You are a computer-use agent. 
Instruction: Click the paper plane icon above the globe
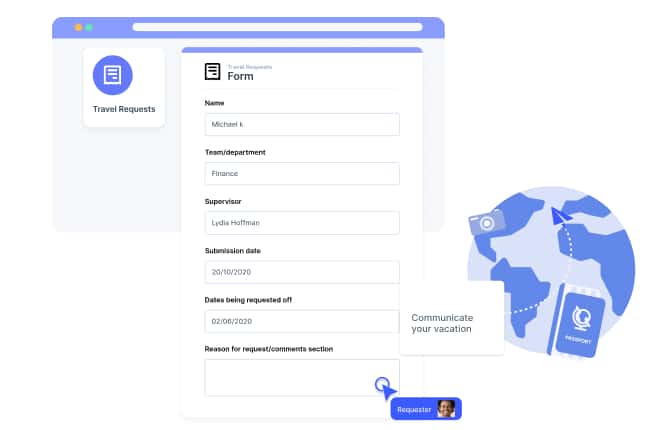pos(562,214)
